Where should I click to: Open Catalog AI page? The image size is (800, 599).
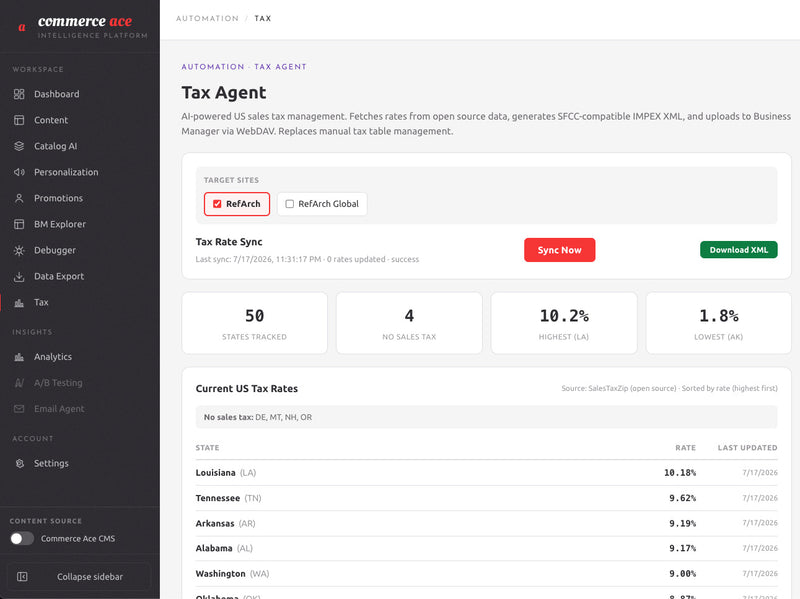coord(80,146)
